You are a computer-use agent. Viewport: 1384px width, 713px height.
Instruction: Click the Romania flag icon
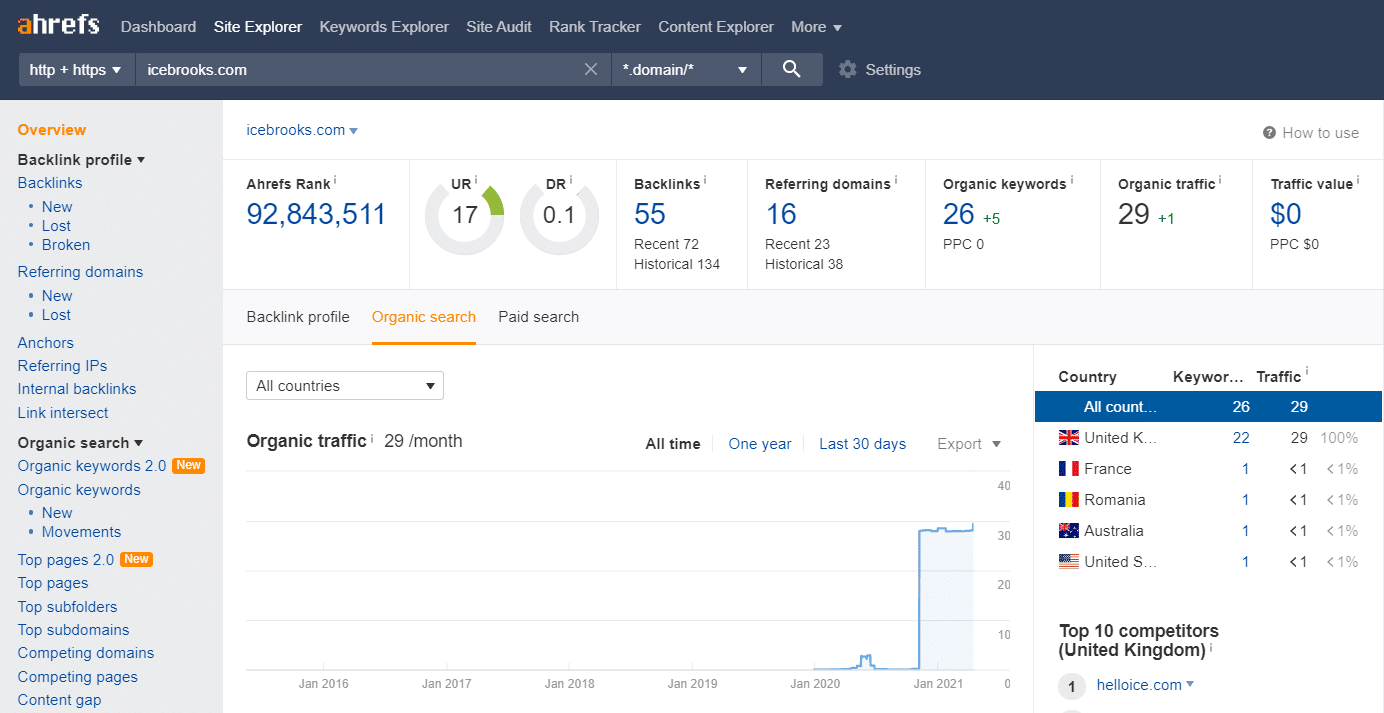(1068, 499)
